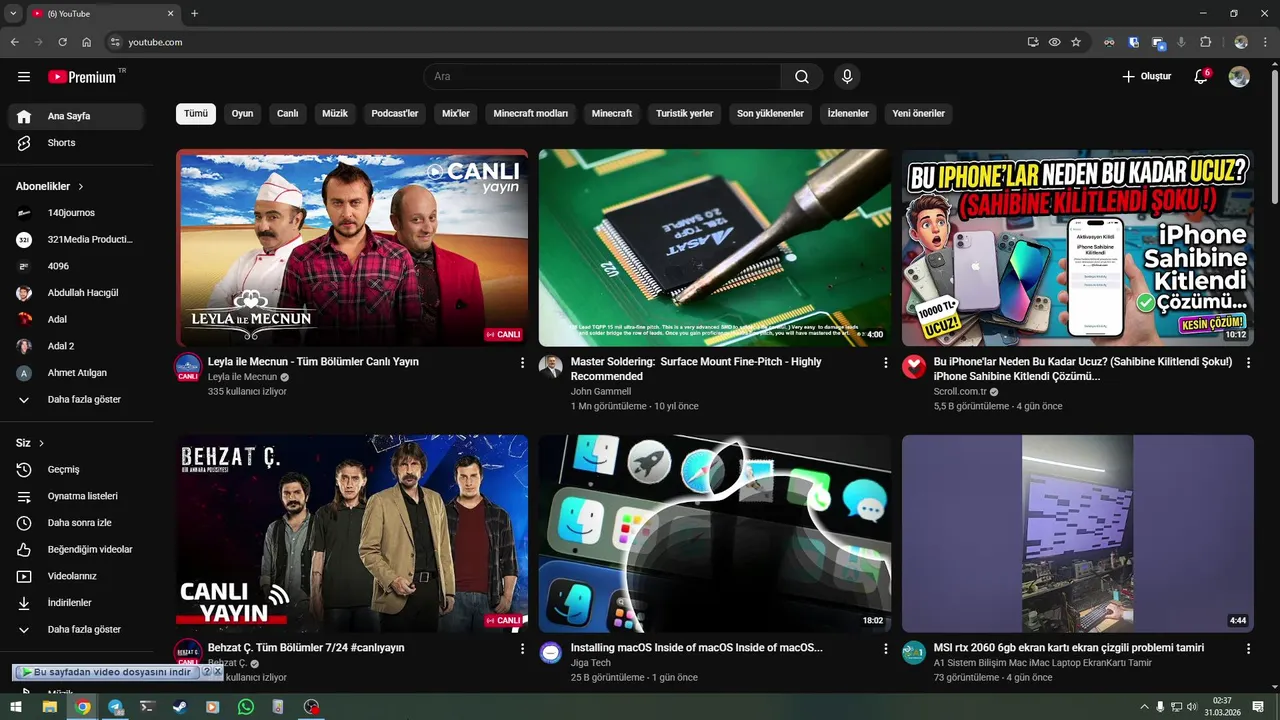The image size is (1280, 720).
Task: Expand Daha fazla göster under Siz section
Action: [x=76, y=629]
